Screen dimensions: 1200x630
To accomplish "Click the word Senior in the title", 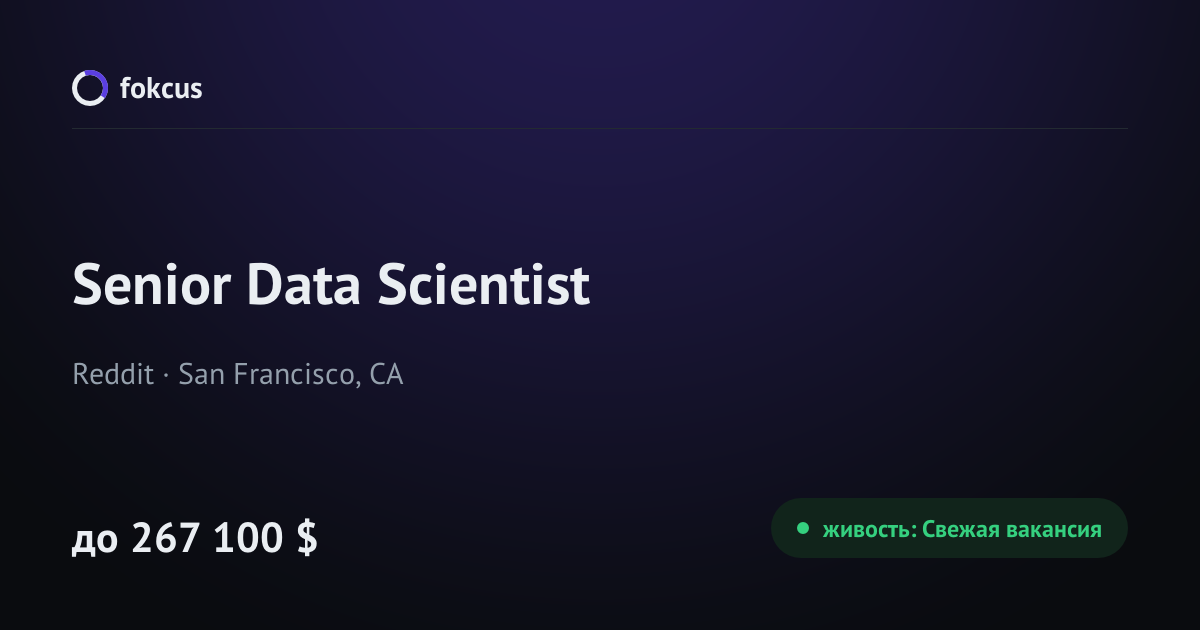I will pyautogui.click(x=152, y=285).
